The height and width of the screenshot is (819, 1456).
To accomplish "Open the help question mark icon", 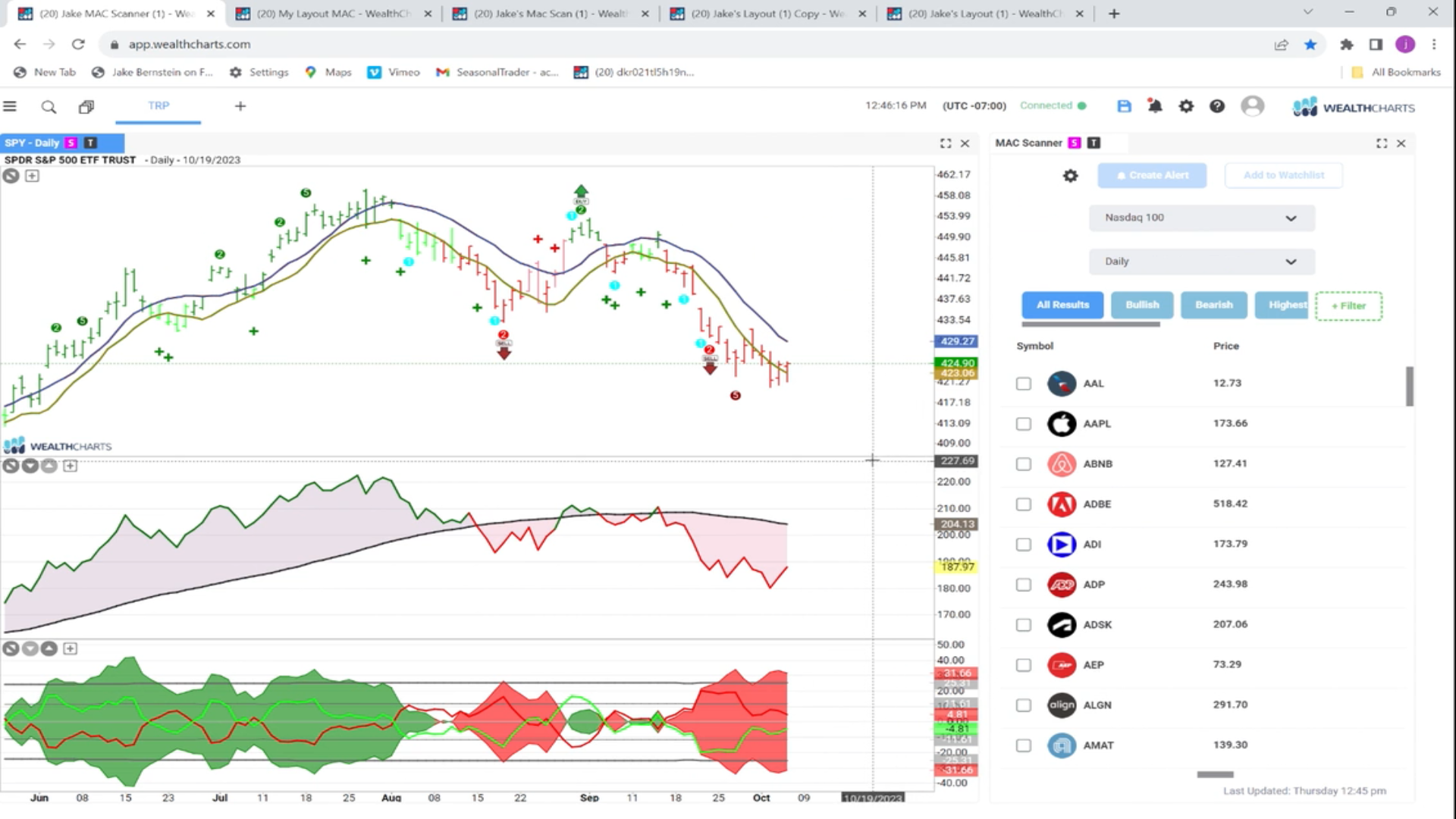I will tap(1217, 106).
